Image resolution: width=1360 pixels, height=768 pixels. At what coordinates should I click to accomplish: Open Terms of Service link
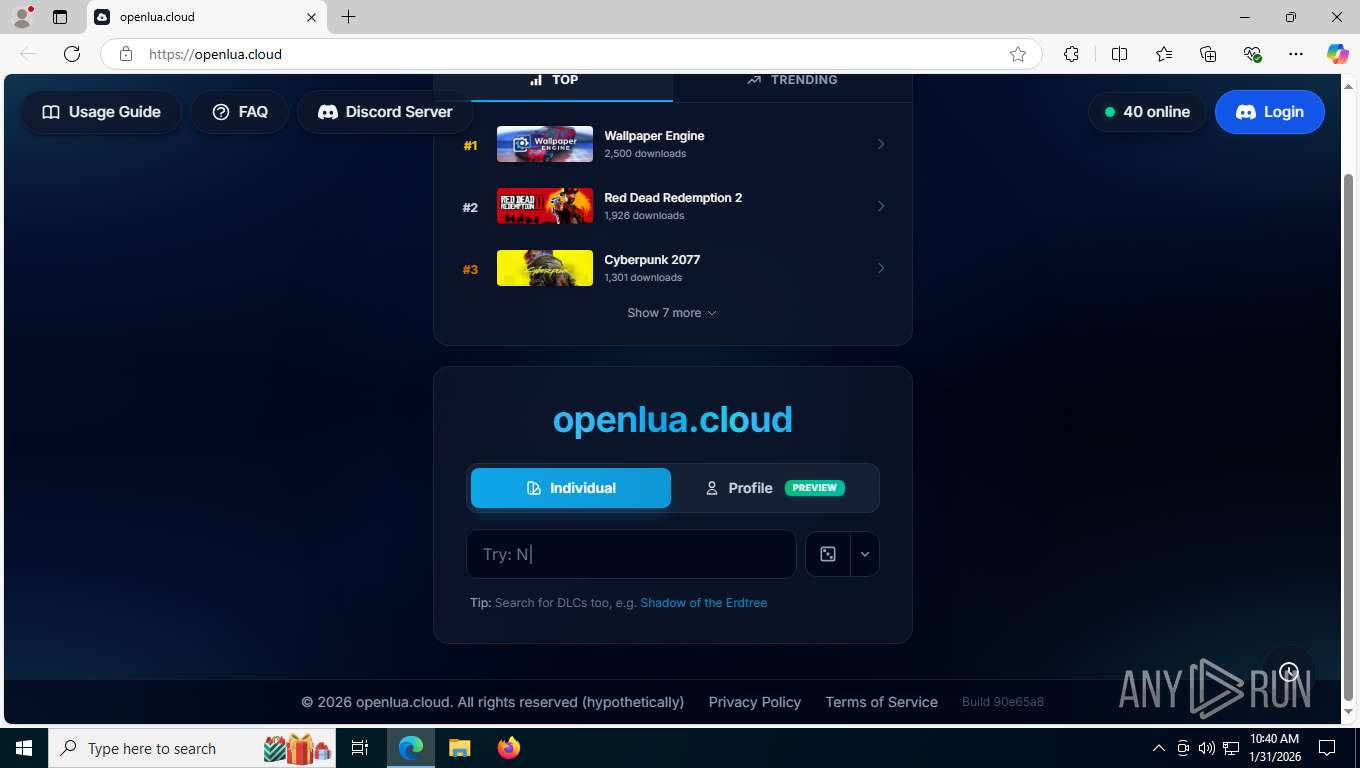[x=882, y=702]
